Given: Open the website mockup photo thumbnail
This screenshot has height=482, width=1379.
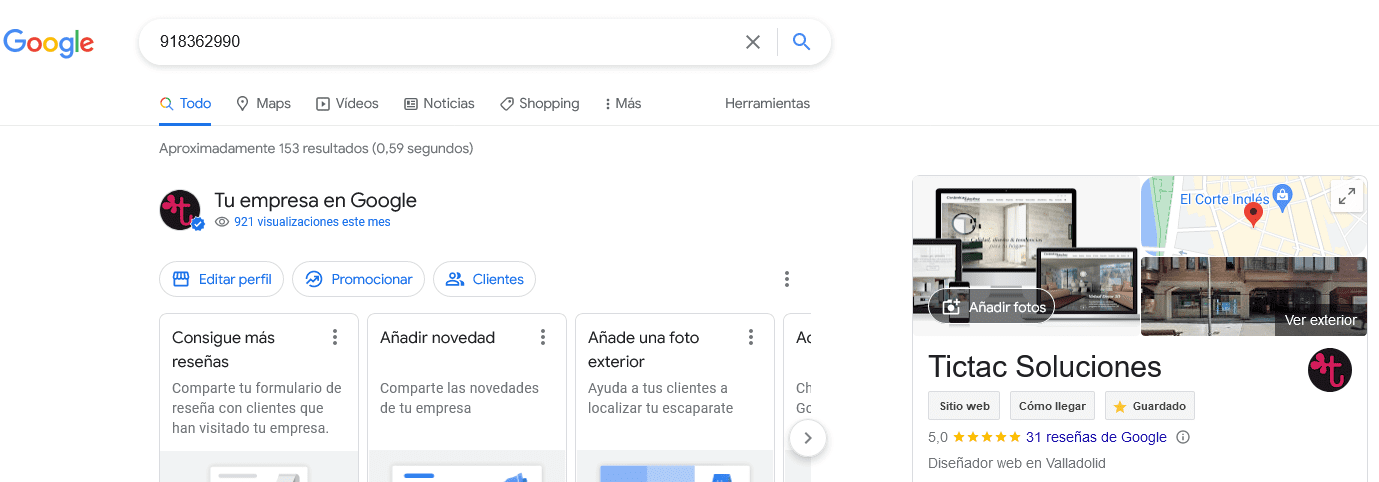Looking at the screenshot, I should click(1026, 256).
